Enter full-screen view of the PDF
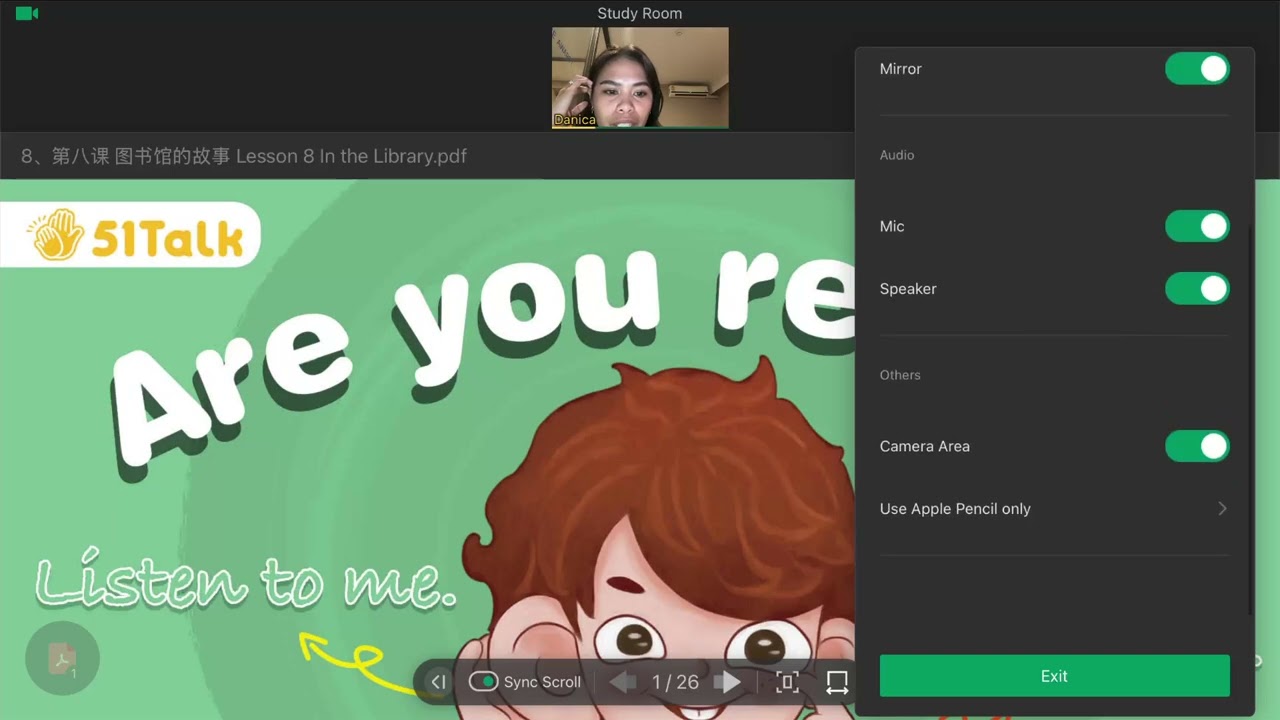This screenshot has width=1280, height=720. pos(787,682)
